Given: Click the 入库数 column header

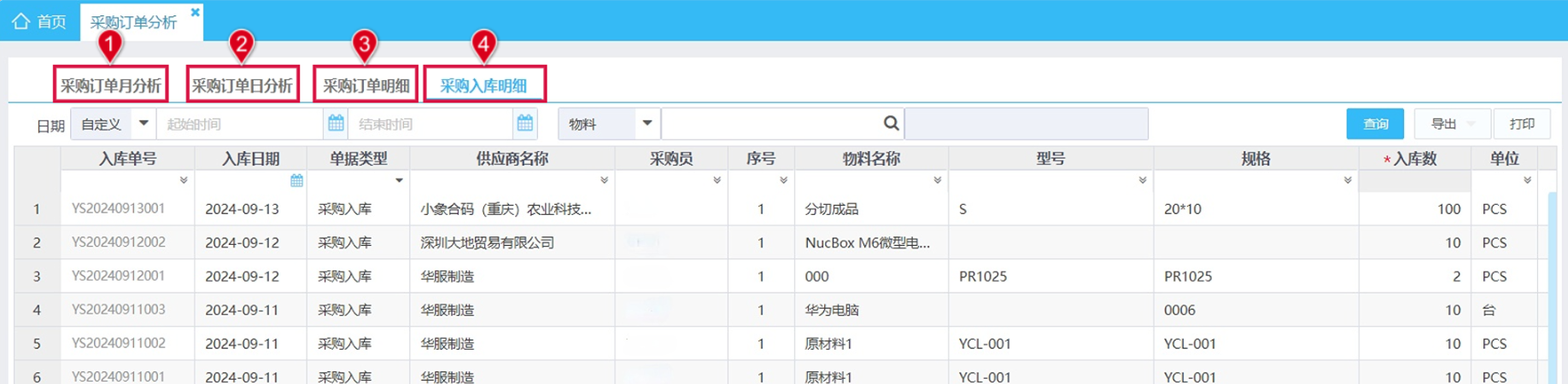Looking at the screenshot, I should click(1414, 159).
